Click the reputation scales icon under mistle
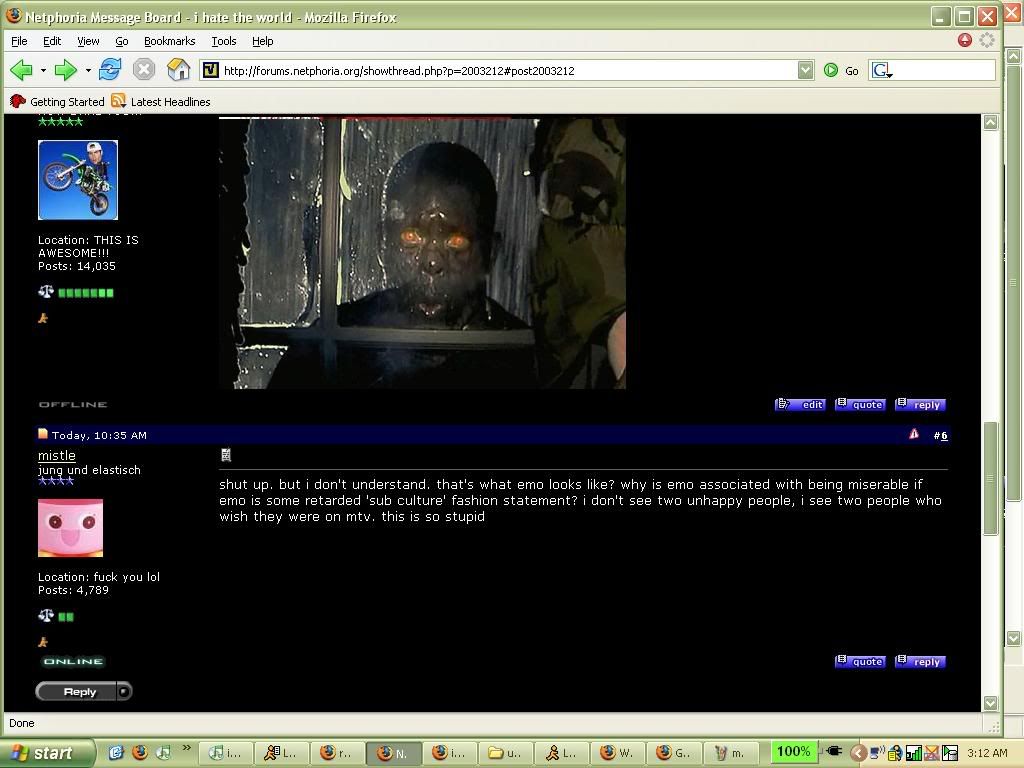Image resolution: width=1024 pixels, height=768 pixels. [x=45, y=616]
